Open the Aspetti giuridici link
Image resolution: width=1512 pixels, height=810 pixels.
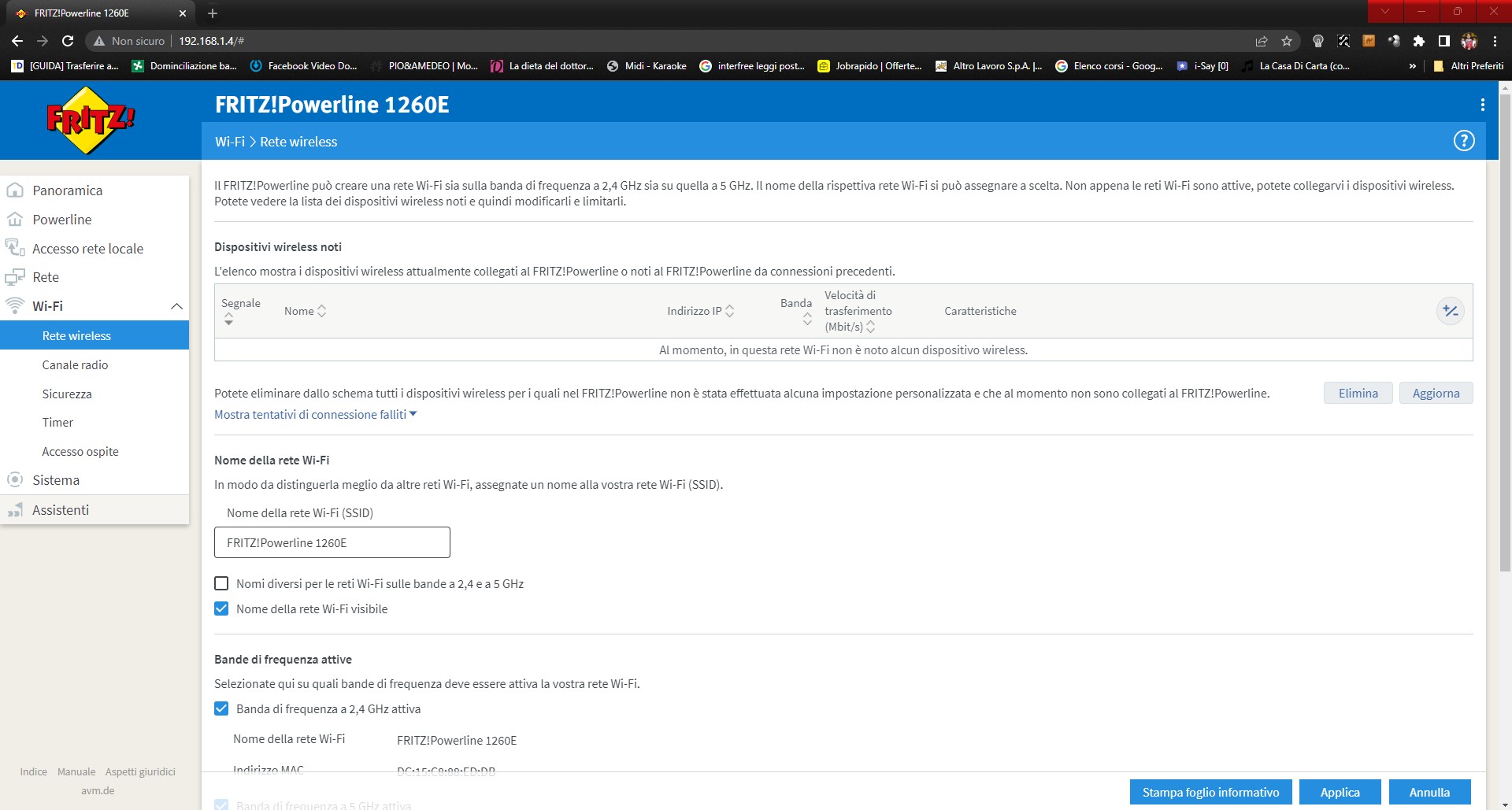pos(140,771)
